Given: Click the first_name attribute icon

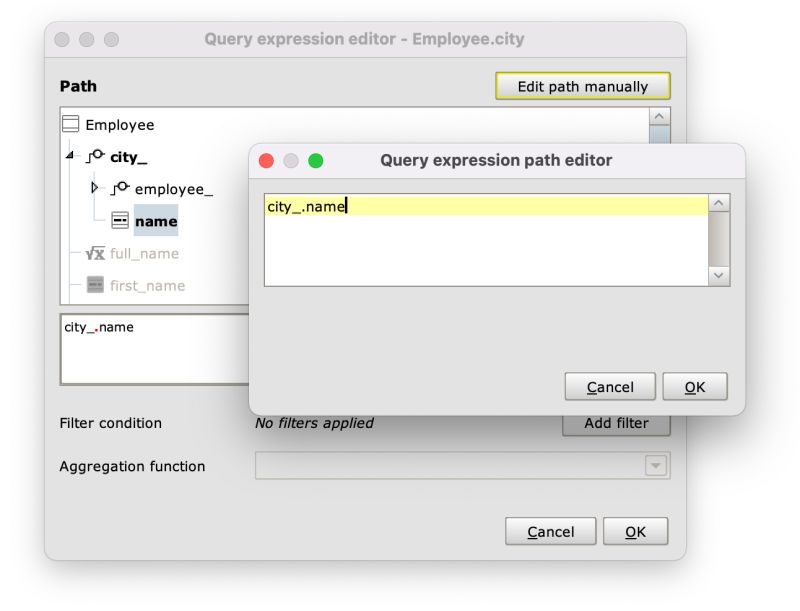Looking at the screenshot, I should 95,285.
